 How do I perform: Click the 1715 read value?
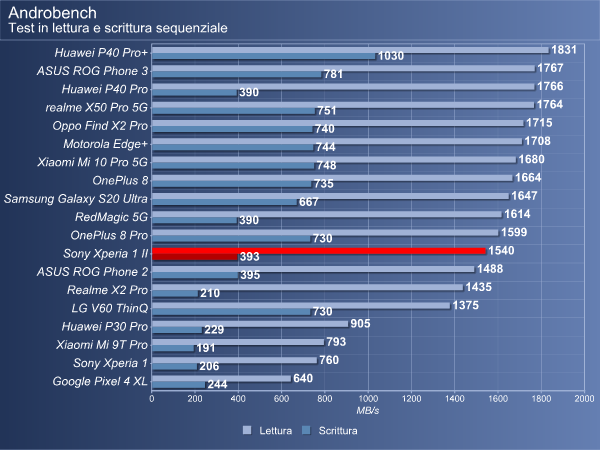(x=539, y=123)
